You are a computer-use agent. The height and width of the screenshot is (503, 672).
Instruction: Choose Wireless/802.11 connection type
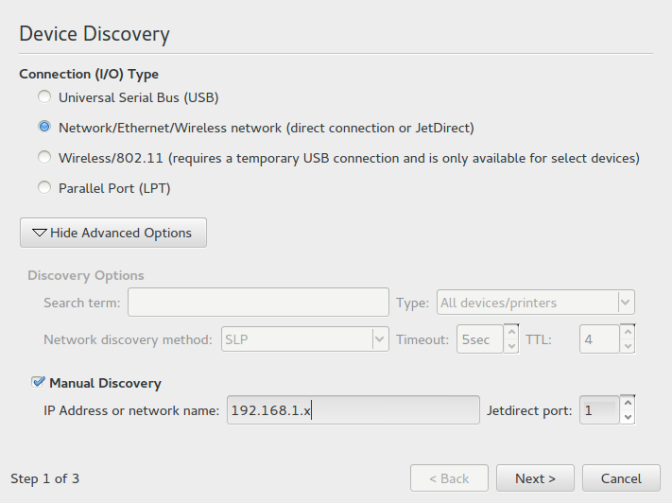[x=43, y=158]
